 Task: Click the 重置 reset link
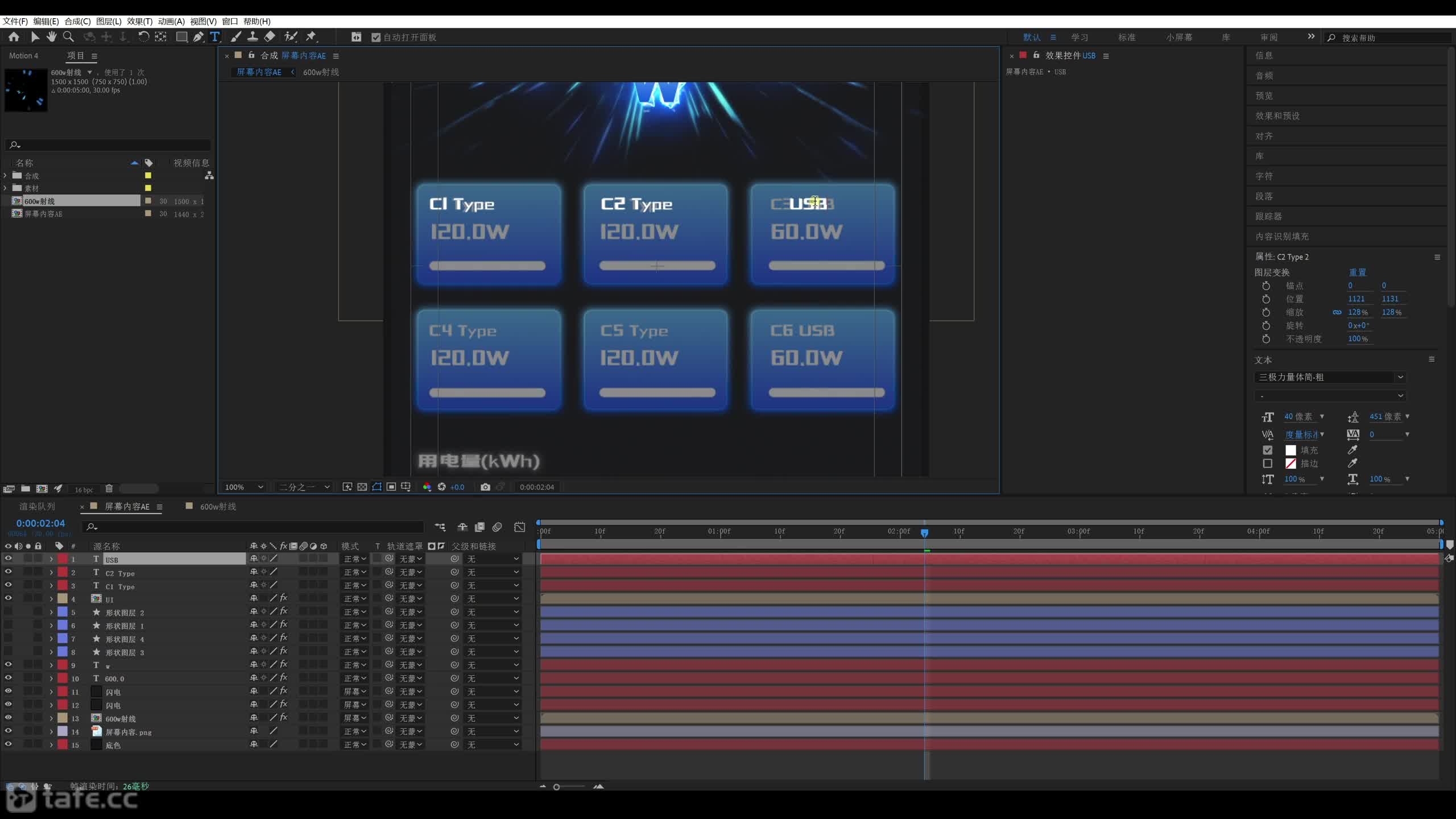1358,272
